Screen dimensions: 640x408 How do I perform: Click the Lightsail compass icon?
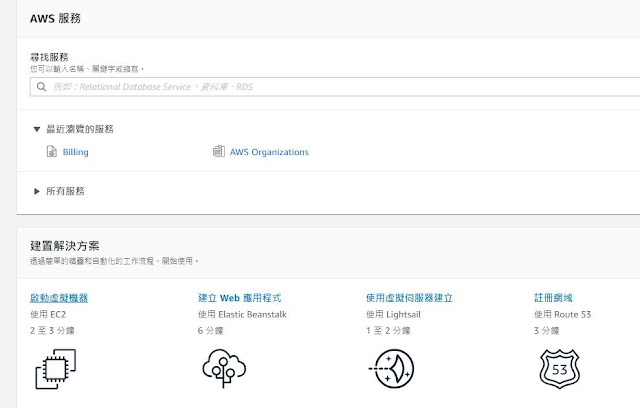[392, 368]
